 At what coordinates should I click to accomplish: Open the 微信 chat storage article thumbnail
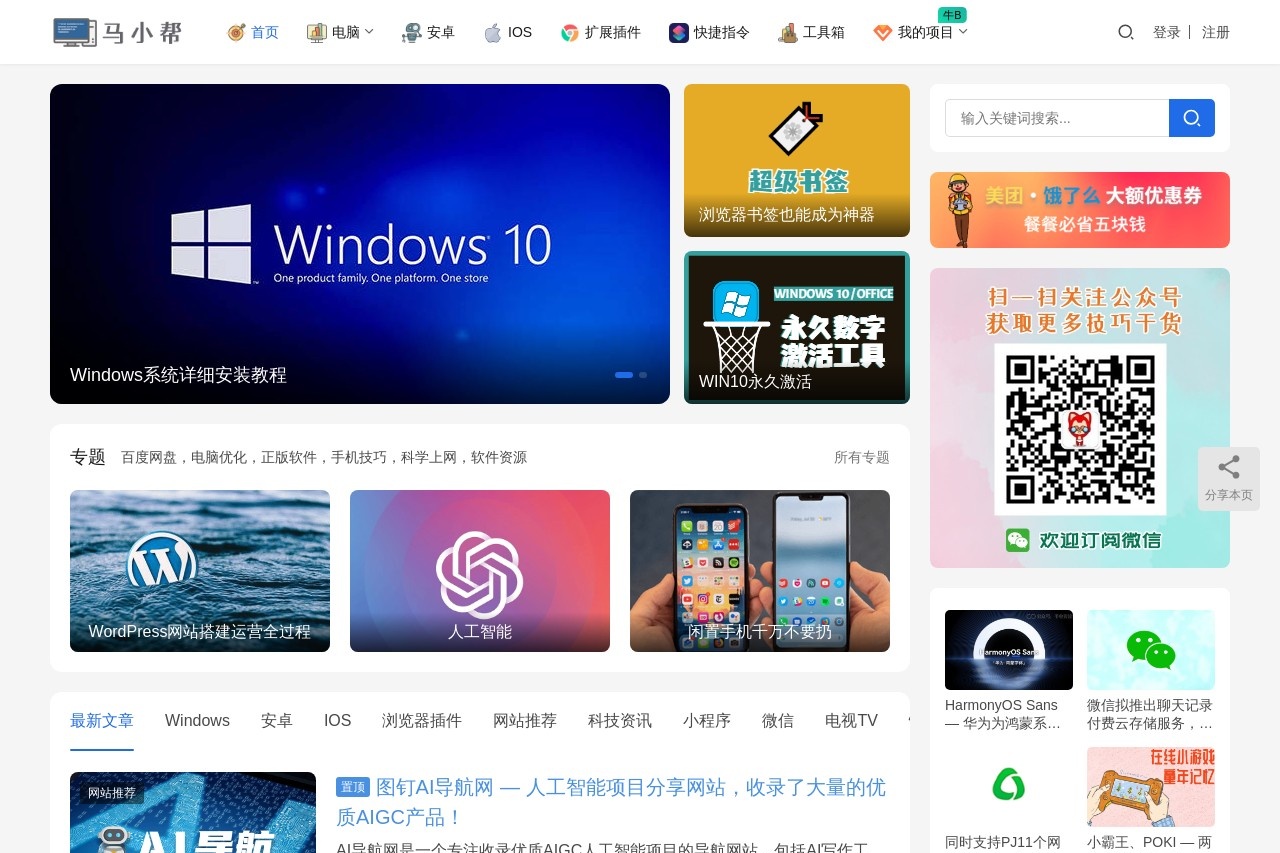pyautogui.click(x=1151, y=650)
